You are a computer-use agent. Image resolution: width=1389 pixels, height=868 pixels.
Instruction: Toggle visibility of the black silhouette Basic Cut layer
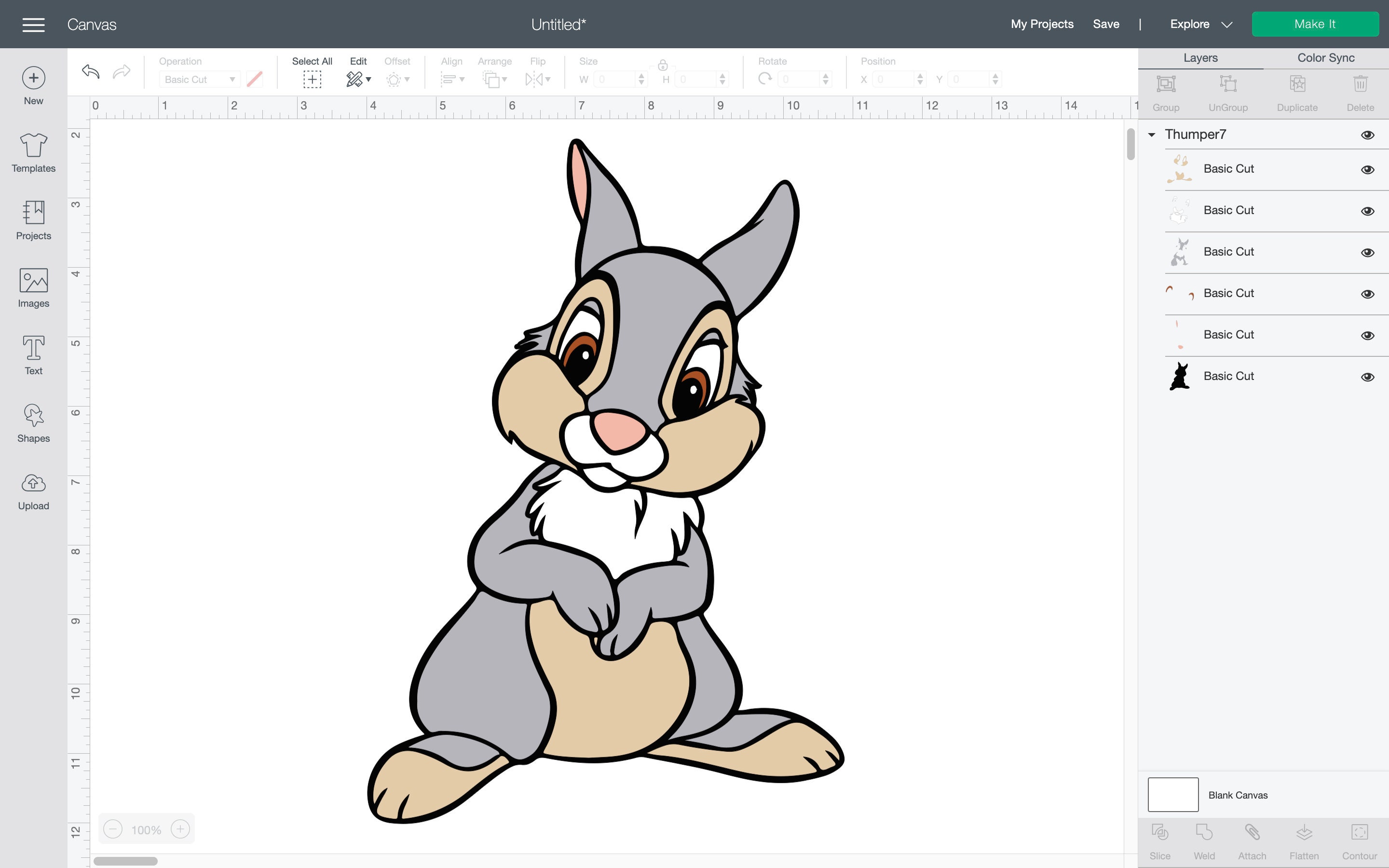[1368, 377]
